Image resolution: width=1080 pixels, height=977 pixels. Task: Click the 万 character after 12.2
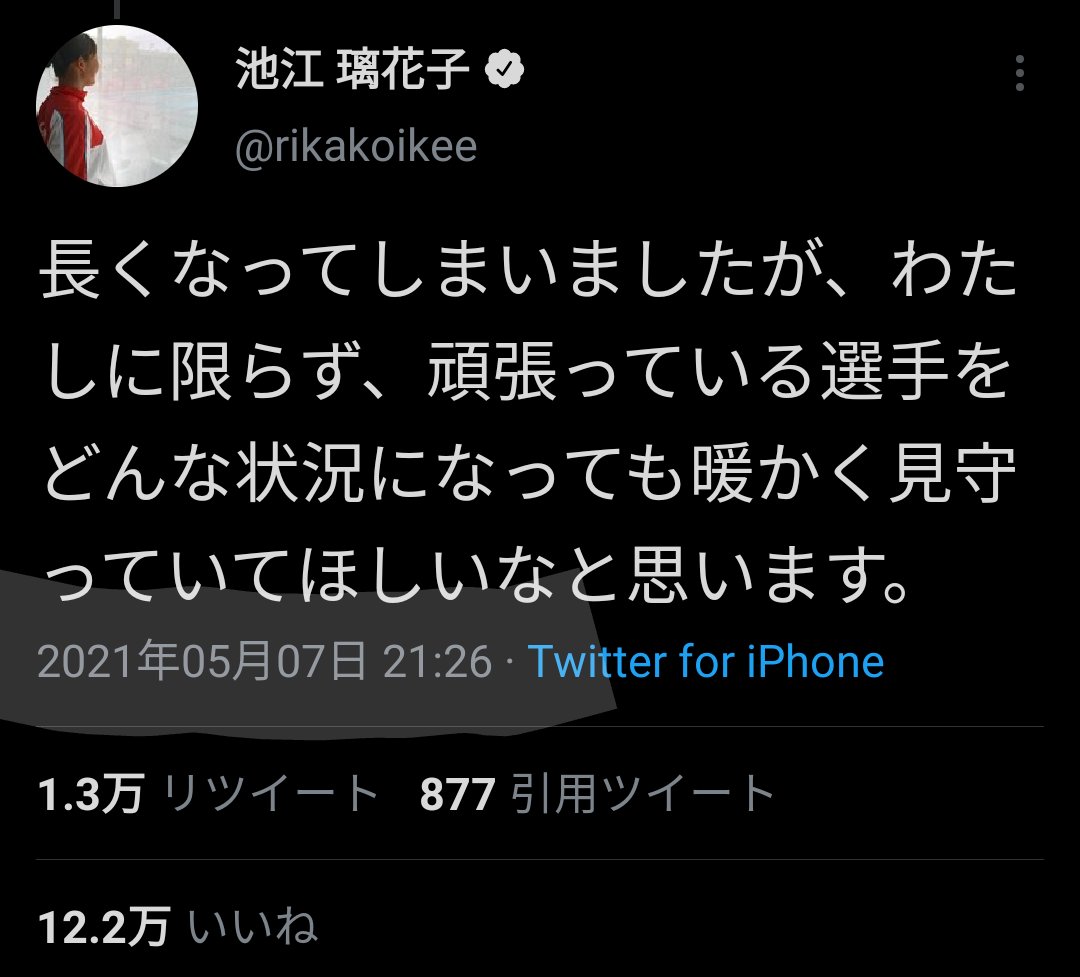(149, 927)
